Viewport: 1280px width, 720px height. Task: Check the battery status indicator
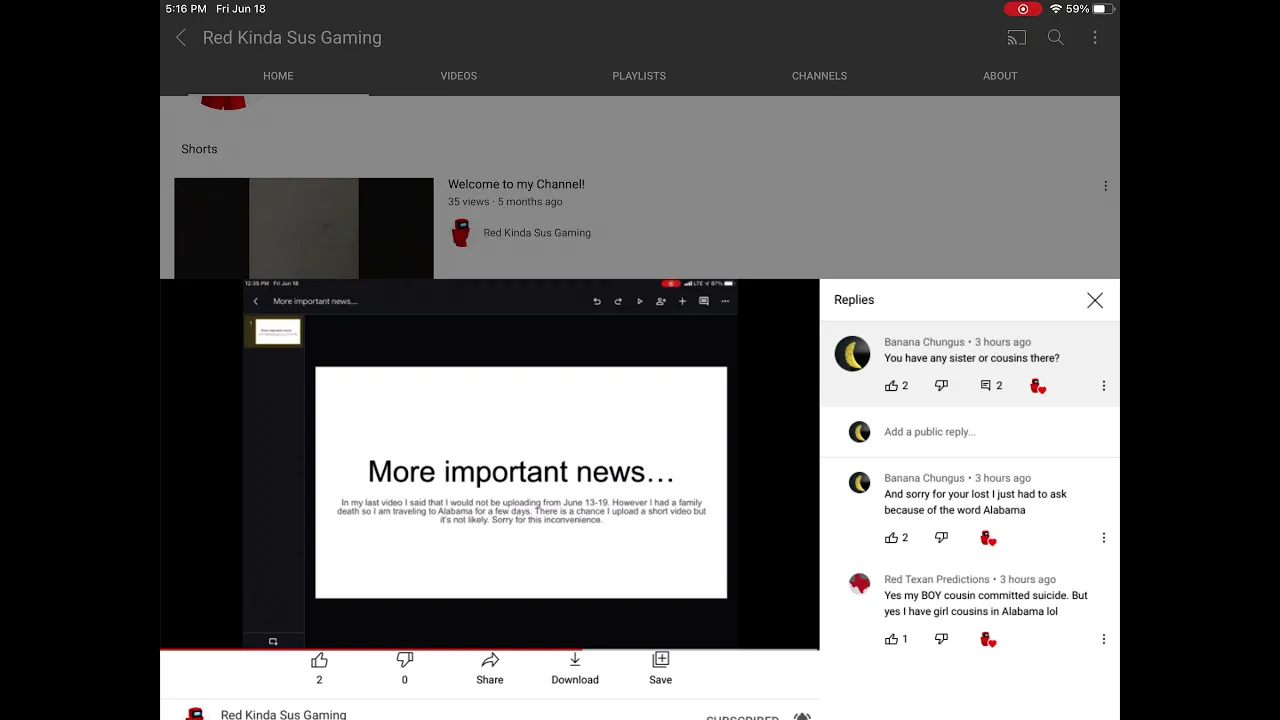[1102, 9]
